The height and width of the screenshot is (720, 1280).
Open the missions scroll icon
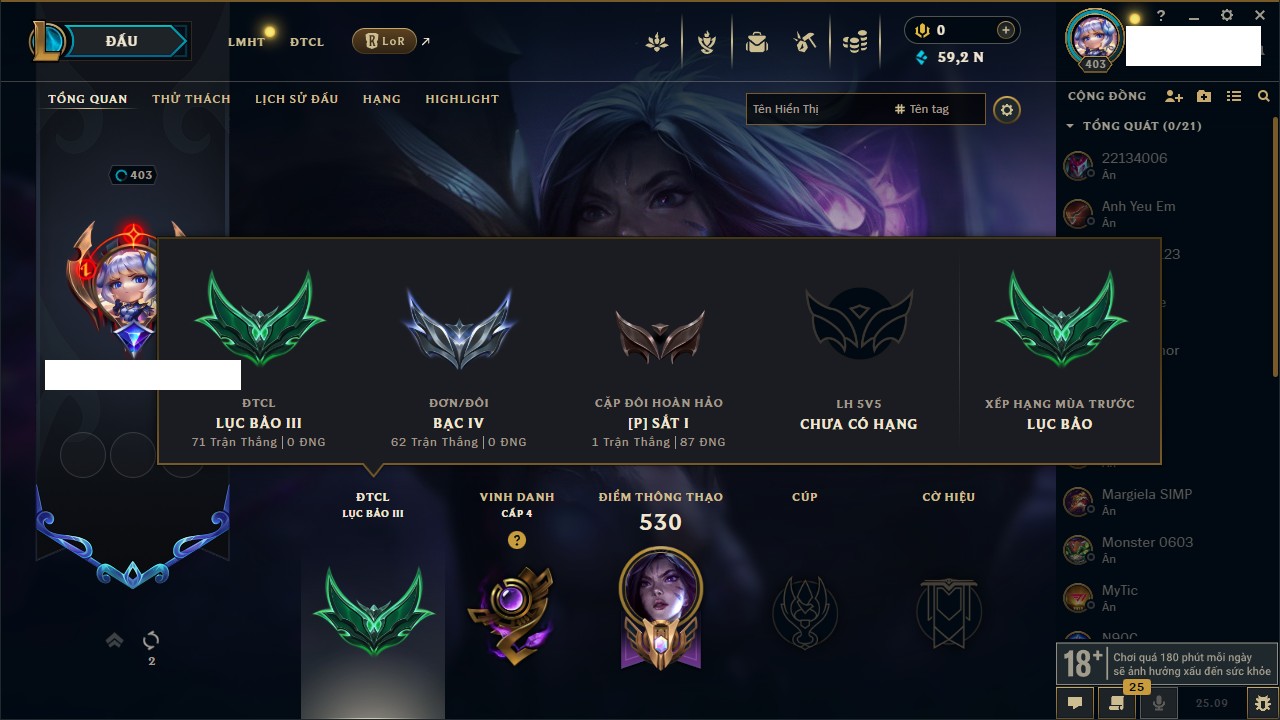pos(1116,703)
